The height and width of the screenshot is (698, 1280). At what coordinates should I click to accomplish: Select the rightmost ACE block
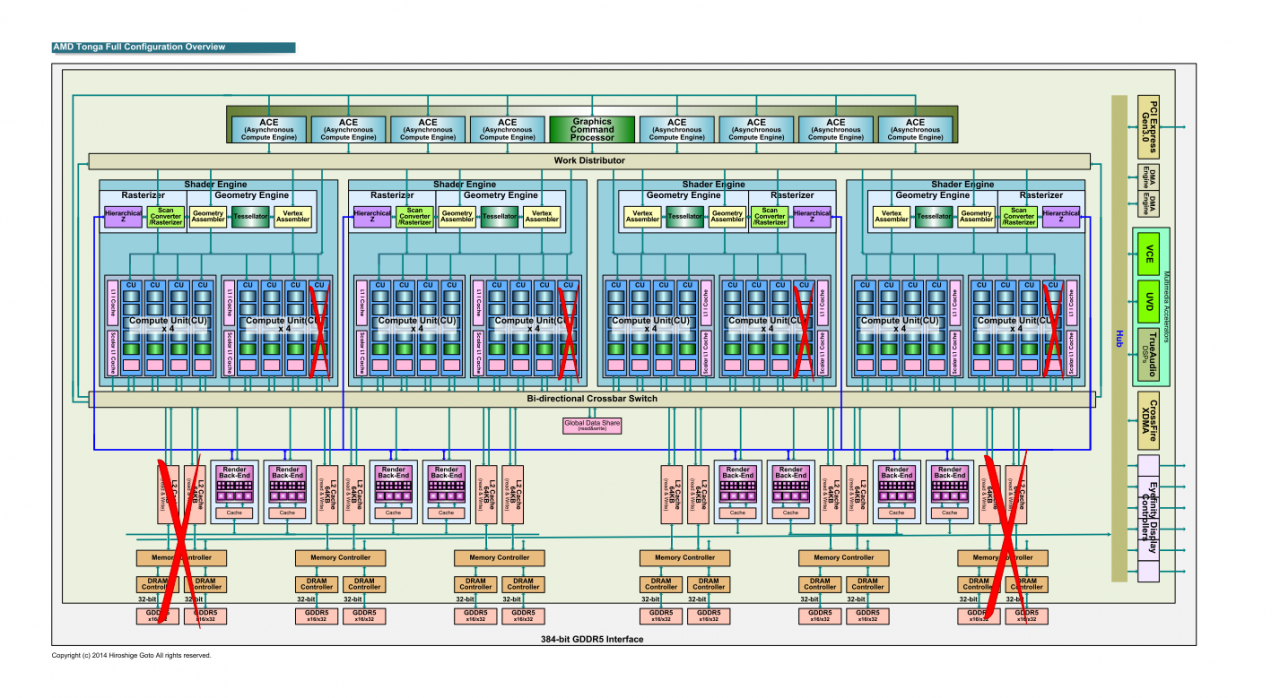(x=915, y=129)
